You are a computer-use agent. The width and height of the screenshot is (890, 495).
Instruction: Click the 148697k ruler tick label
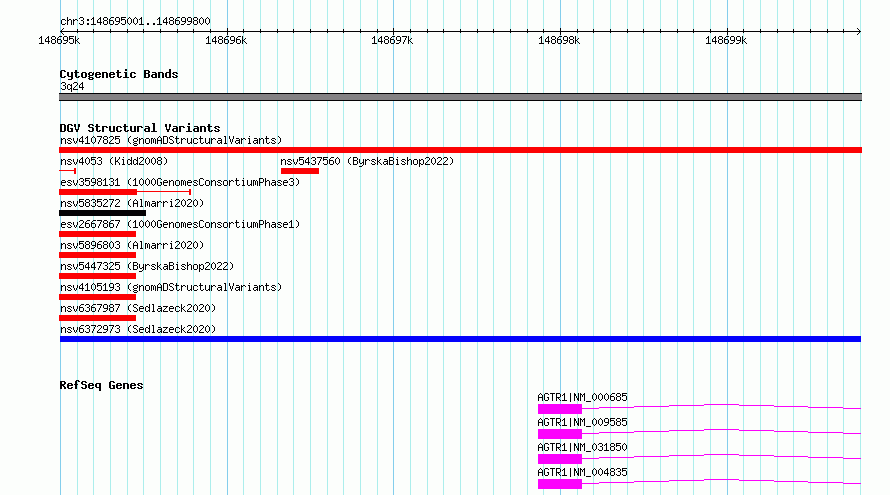click(x=392, y=40)
